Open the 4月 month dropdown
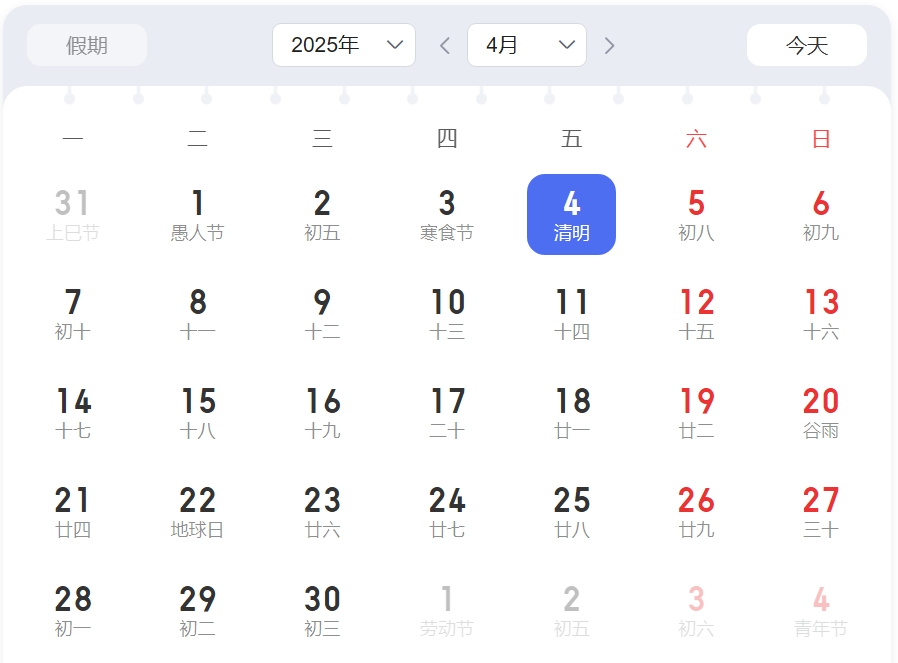The height and width of the screenshot is (663, 898). coord(527,45)
